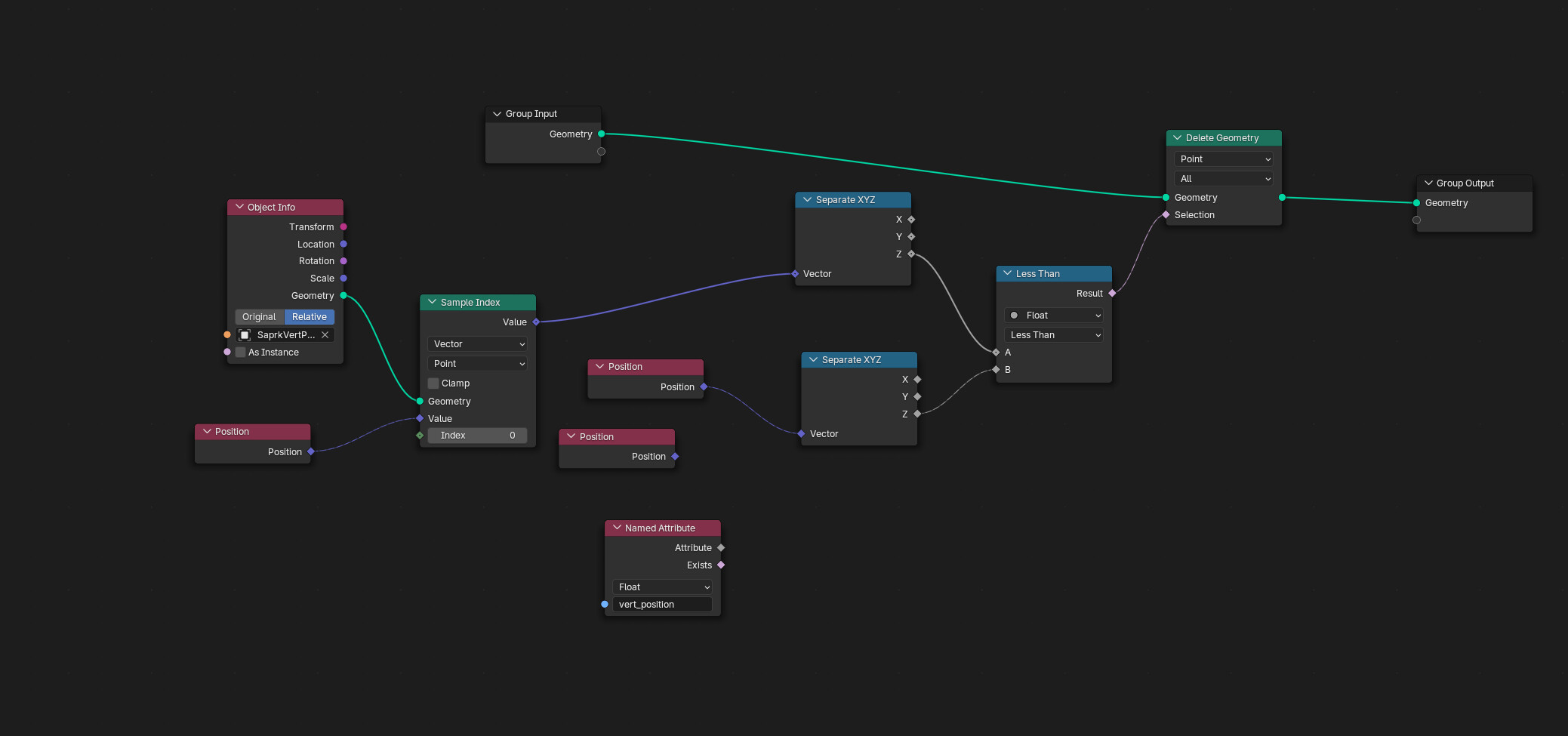Click Exists output socket on Named Attribute
Screen dimensions: 1568x736
tap(721, 565)
